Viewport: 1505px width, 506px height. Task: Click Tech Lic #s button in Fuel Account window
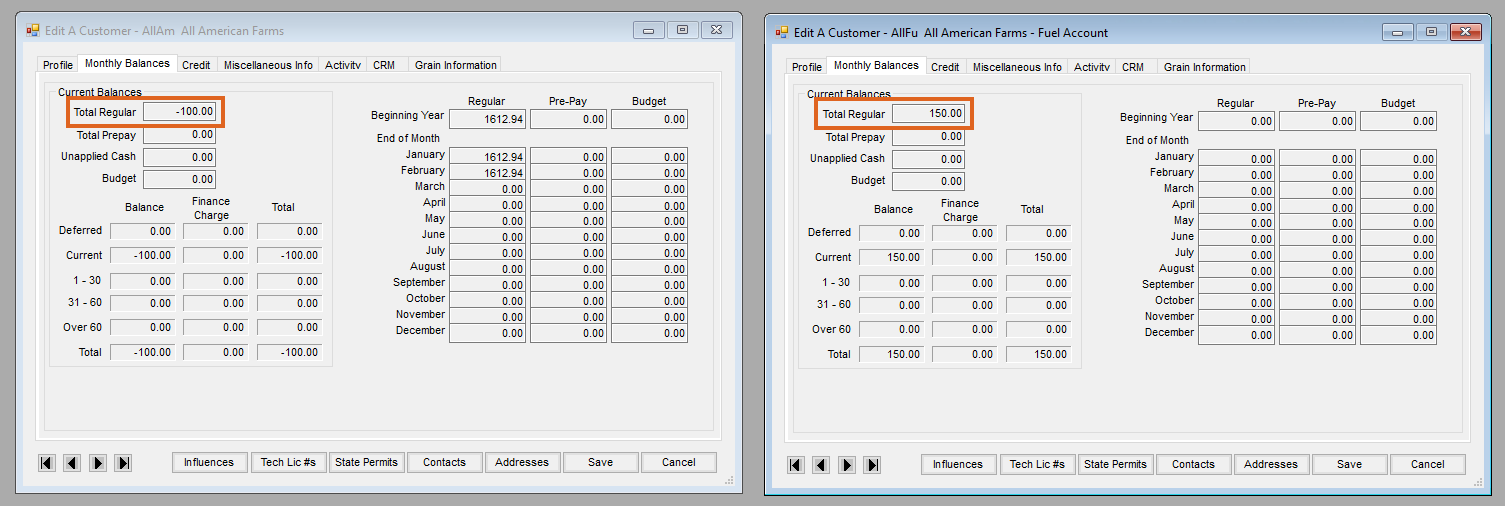[x=1037, y=464]
